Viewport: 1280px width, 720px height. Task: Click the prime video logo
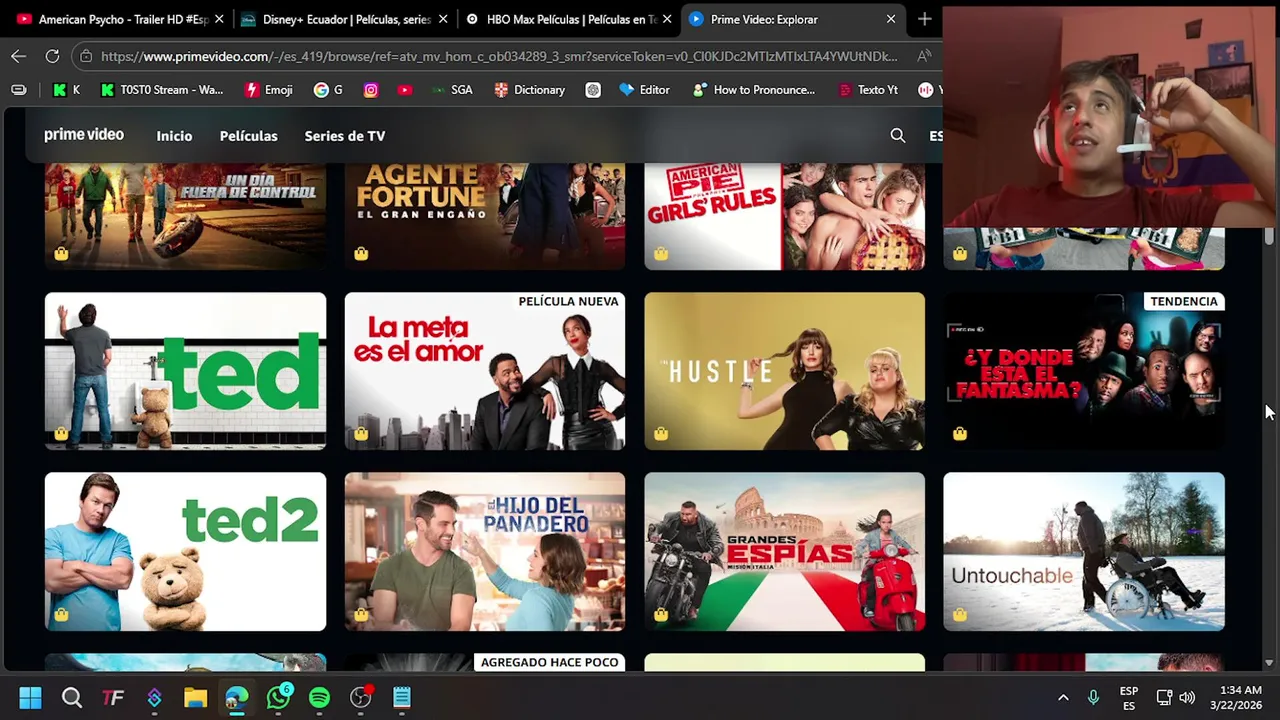pos(84,135)
